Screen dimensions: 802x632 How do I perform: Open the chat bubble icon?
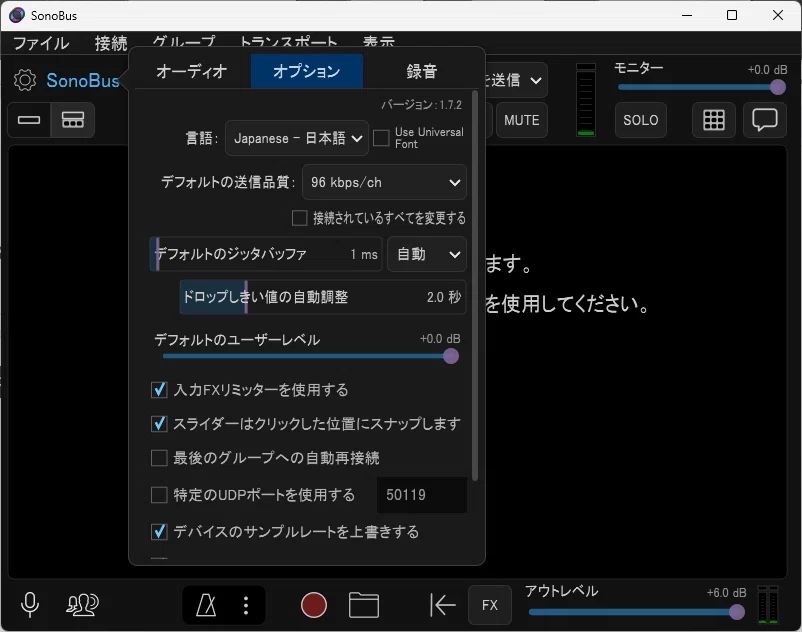coord(765,120)
